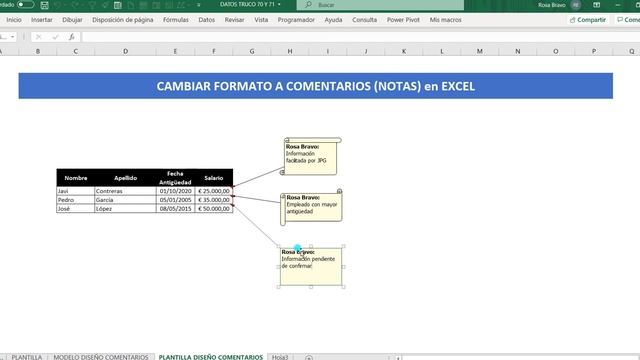This screenshot has width=640, height=360.
Task: Click the note 'Empleado con mayor antigüedad'
Action: (311, 208)
